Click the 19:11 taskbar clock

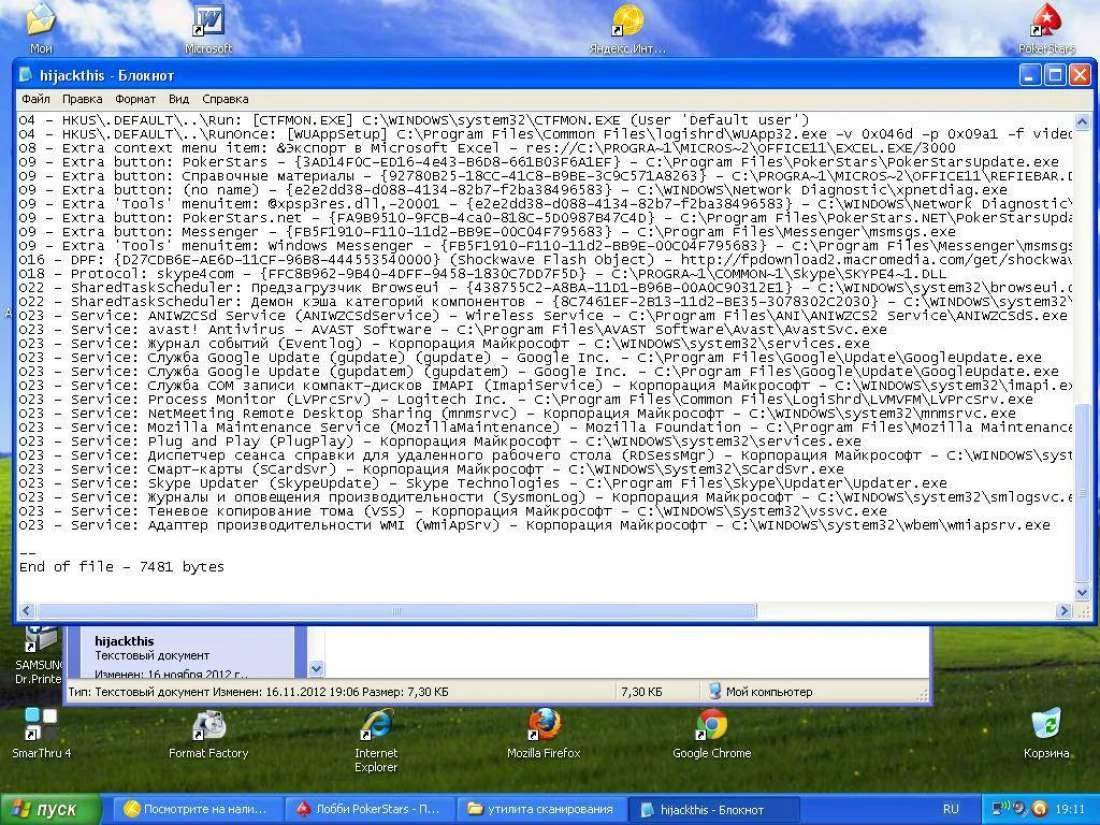[x=1070, y=810]
